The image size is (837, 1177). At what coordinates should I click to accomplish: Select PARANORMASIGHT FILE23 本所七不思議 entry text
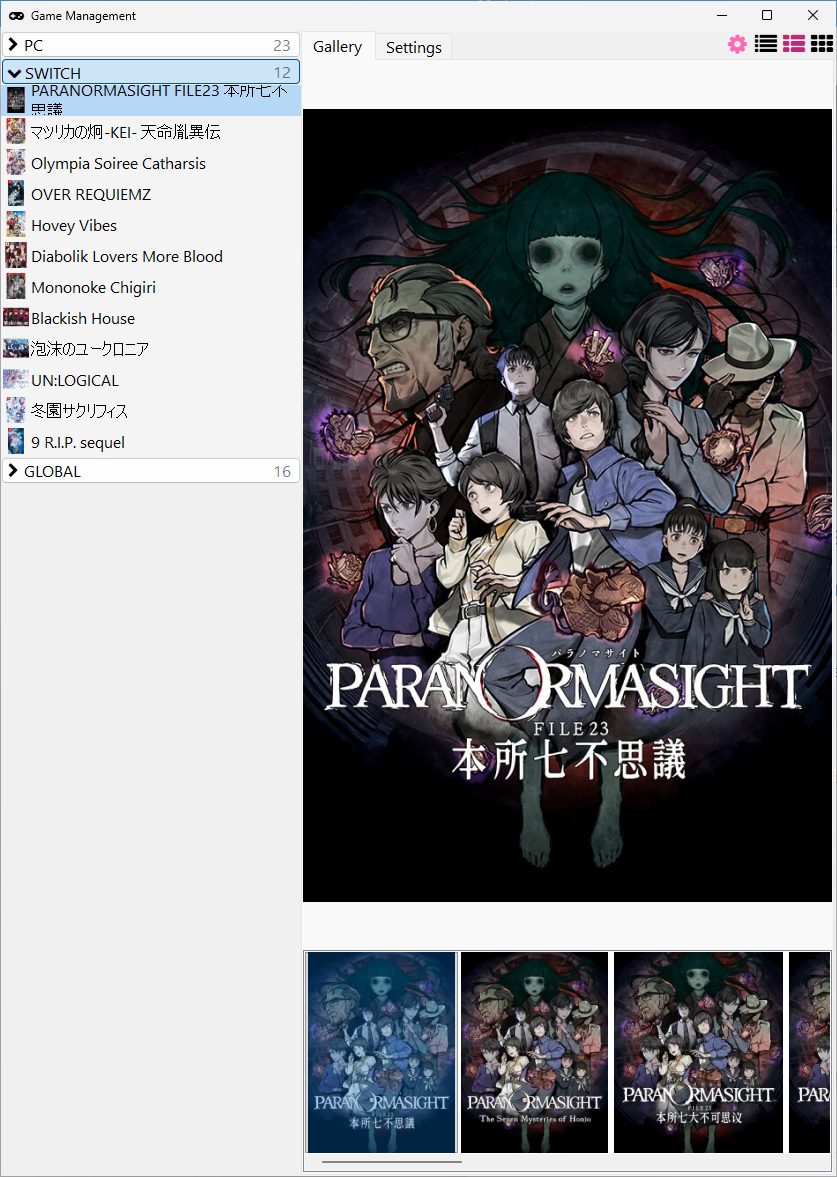coord(159,101)
